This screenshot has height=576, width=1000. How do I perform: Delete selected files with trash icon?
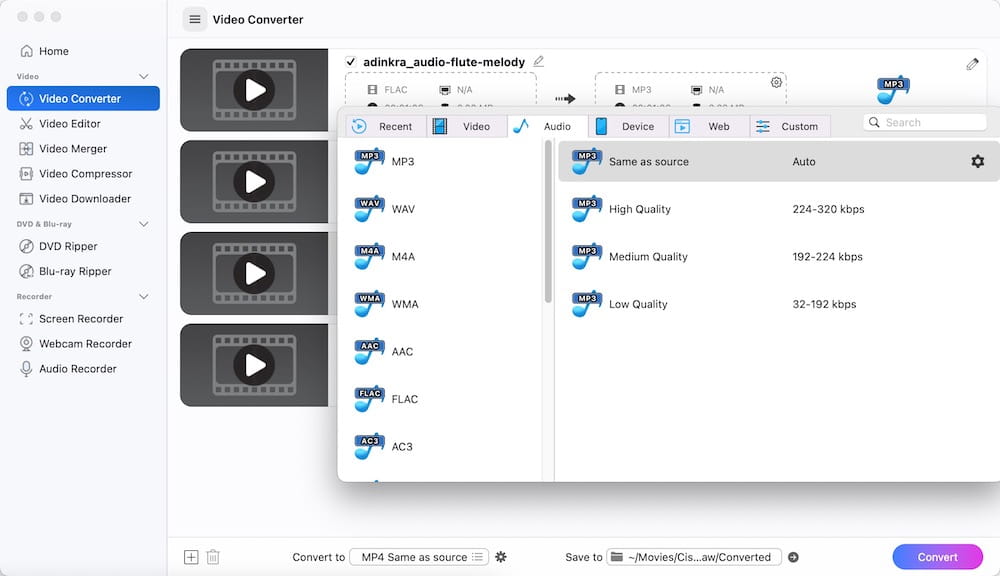click(x=213, y=557)
